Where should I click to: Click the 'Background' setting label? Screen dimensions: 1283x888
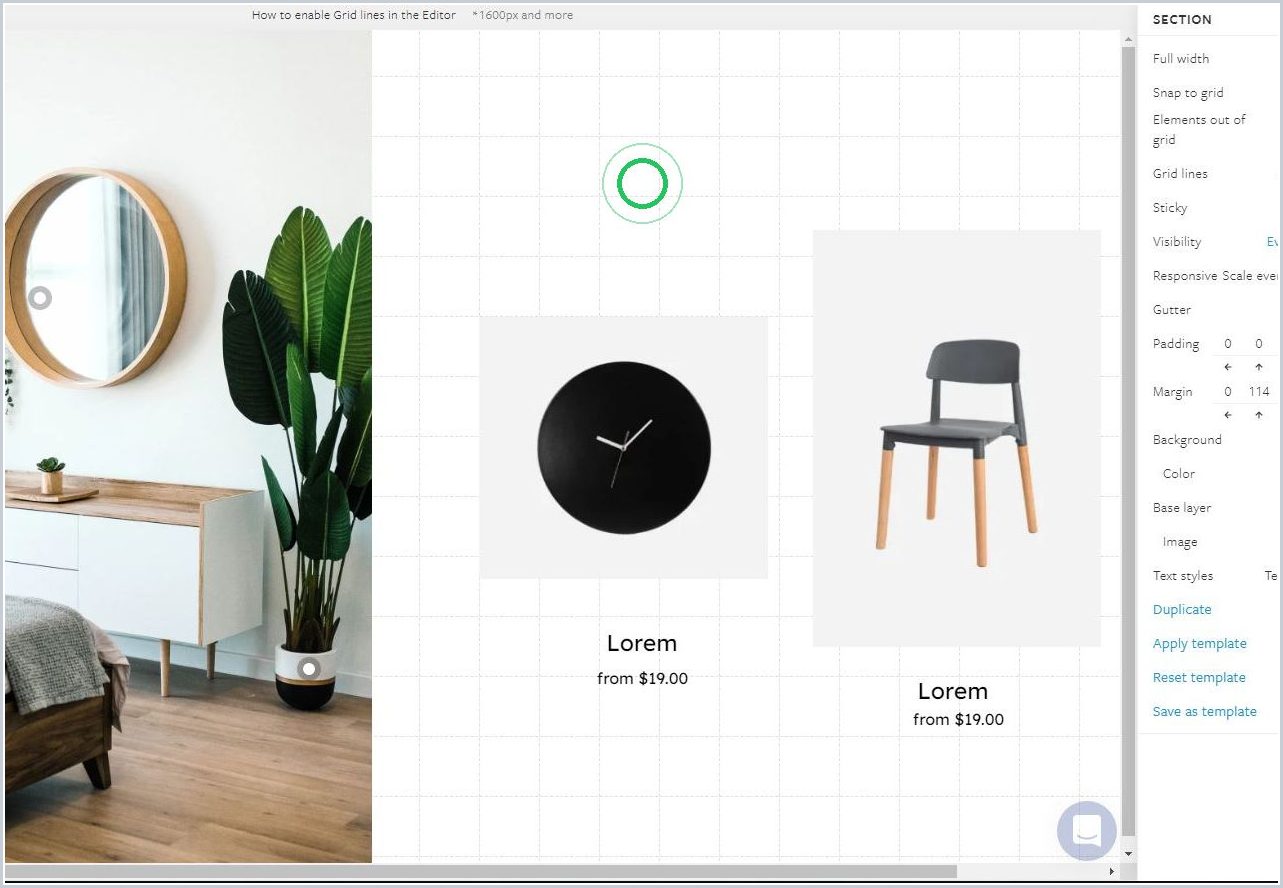pos(1187,440)
